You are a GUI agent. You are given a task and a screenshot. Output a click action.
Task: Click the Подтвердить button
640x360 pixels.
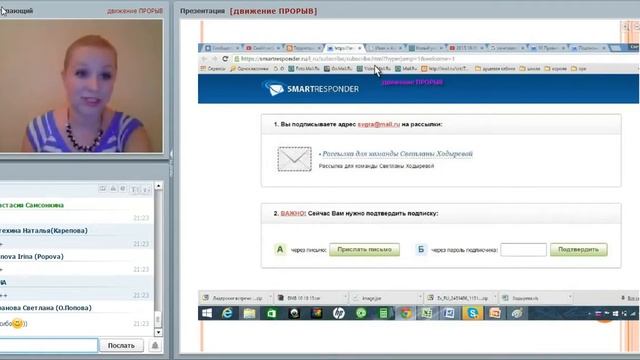pyautogui.click(x=578, y=249)
